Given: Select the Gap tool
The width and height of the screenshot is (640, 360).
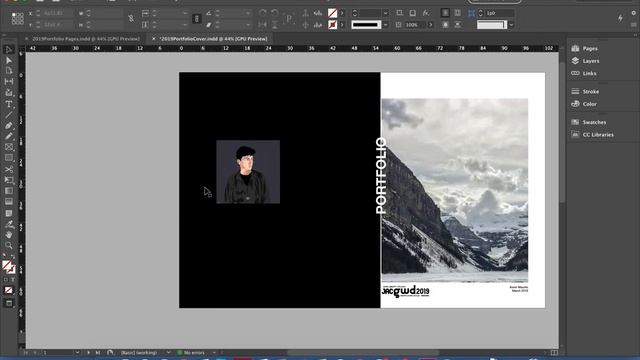Looking at the screenshot, I should click(9, 82).
